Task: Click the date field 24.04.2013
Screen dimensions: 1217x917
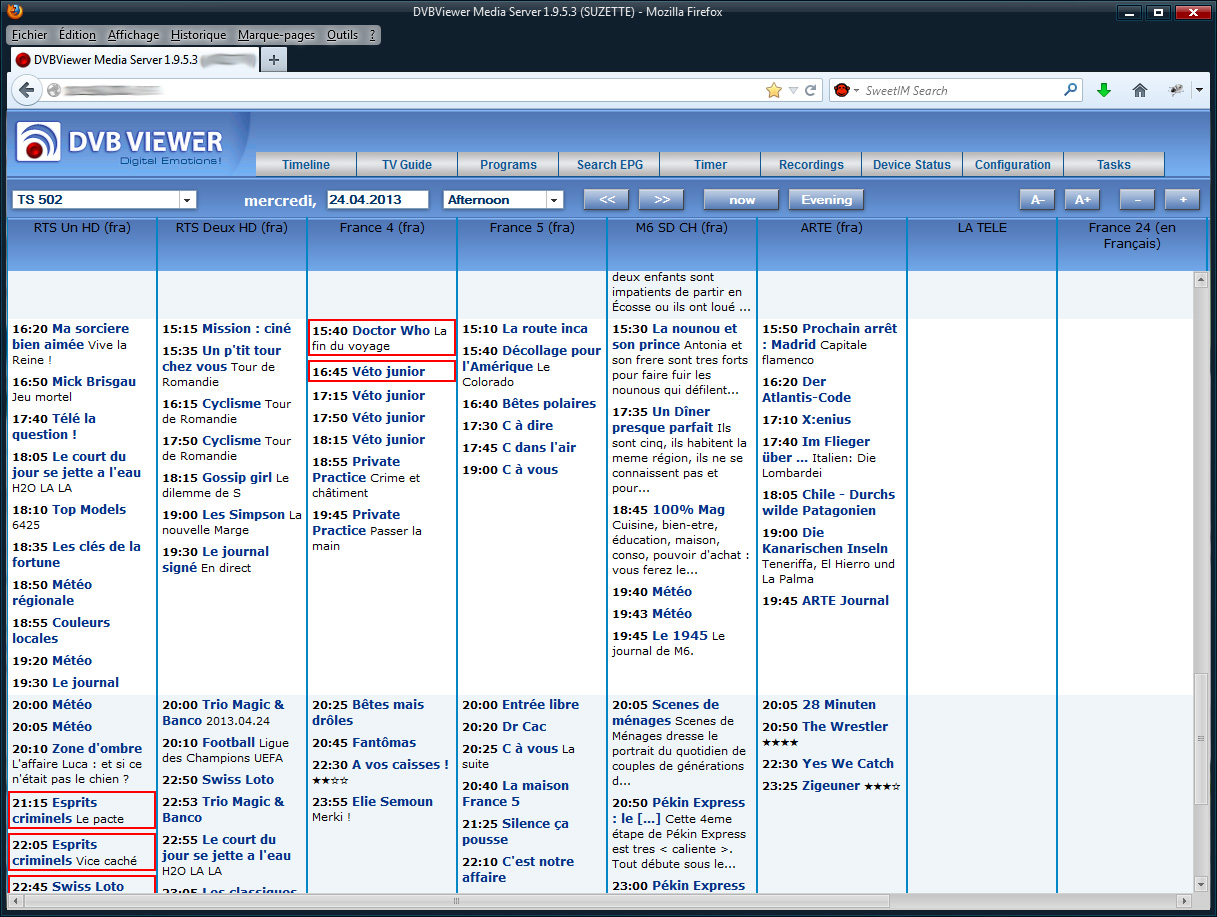Action: 378,199
